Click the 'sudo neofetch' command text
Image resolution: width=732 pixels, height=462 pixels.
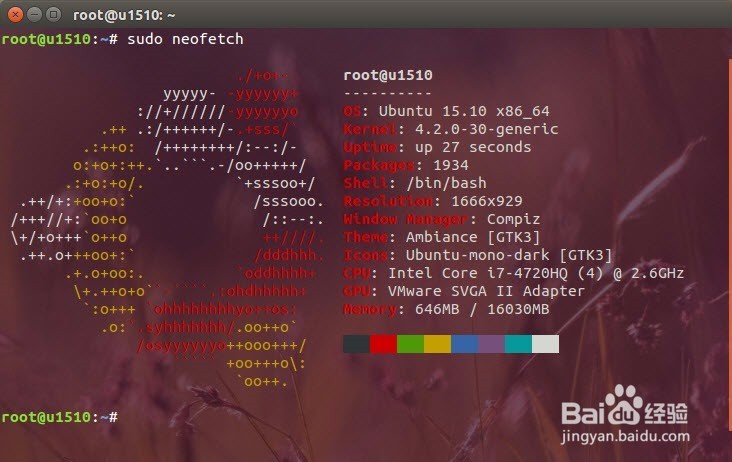click(x=185, y=39)
